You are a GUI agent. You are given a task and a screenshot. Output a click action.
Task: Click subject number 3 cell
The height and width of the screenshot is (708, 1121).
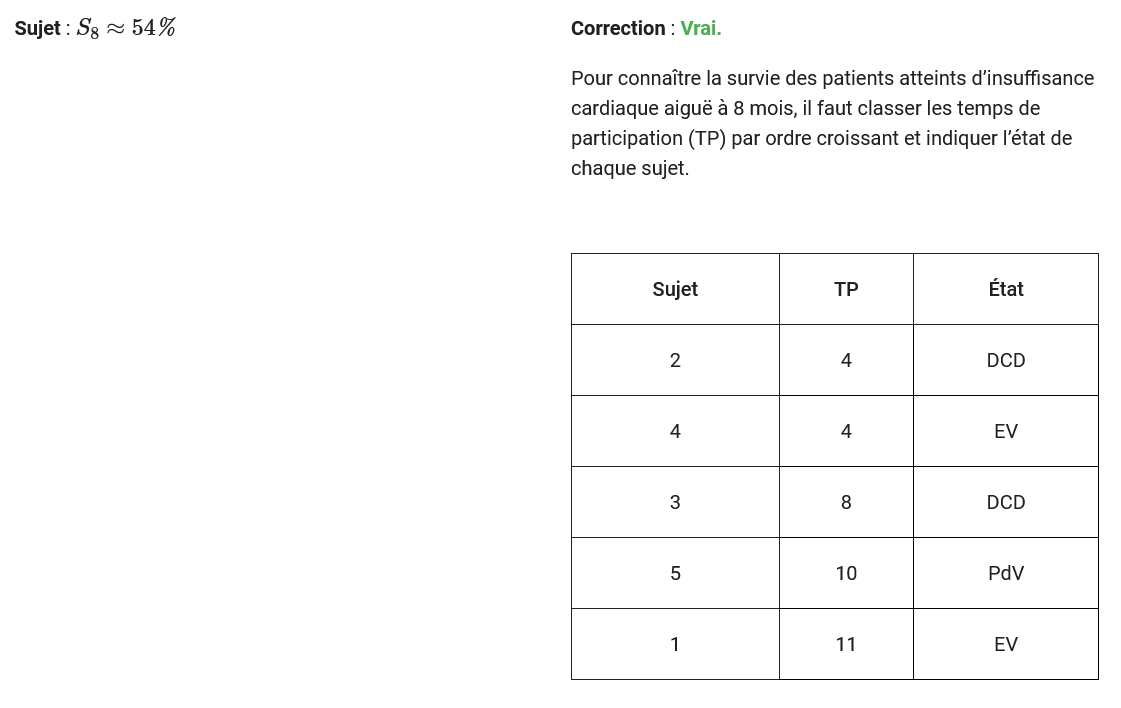[x=675, y=502]
